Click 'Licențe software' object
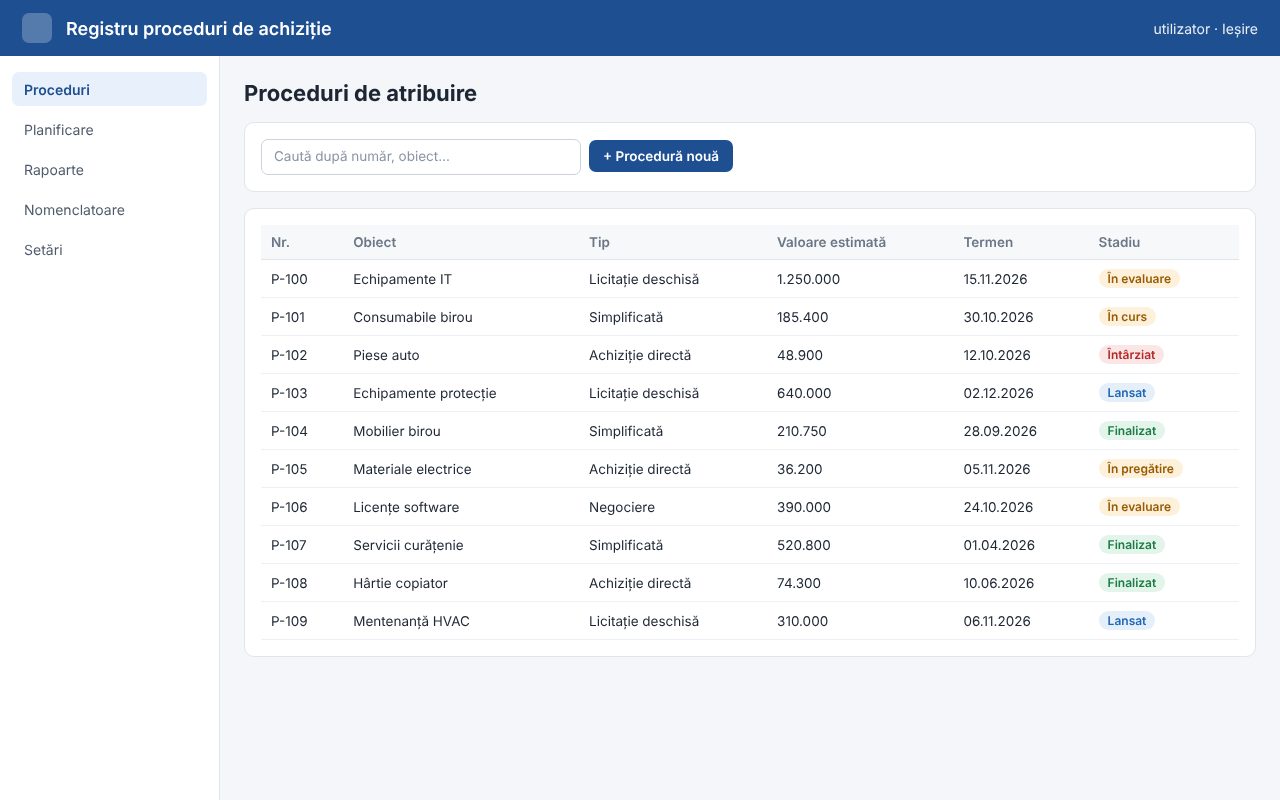Image resolution: width=1280 pixels, height=800 pixels. 406,507
